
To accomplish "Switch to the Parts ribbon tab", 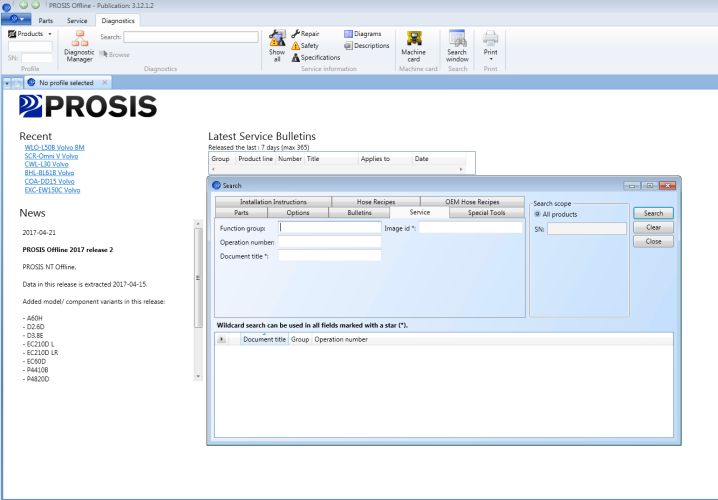I will (x=46, y=21).
